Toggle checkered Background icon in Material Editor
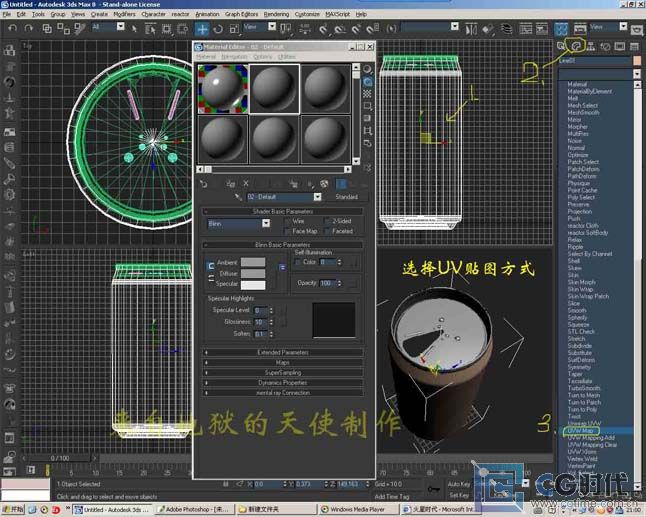This screenshot has height=517, width=646. pos(367,94)
